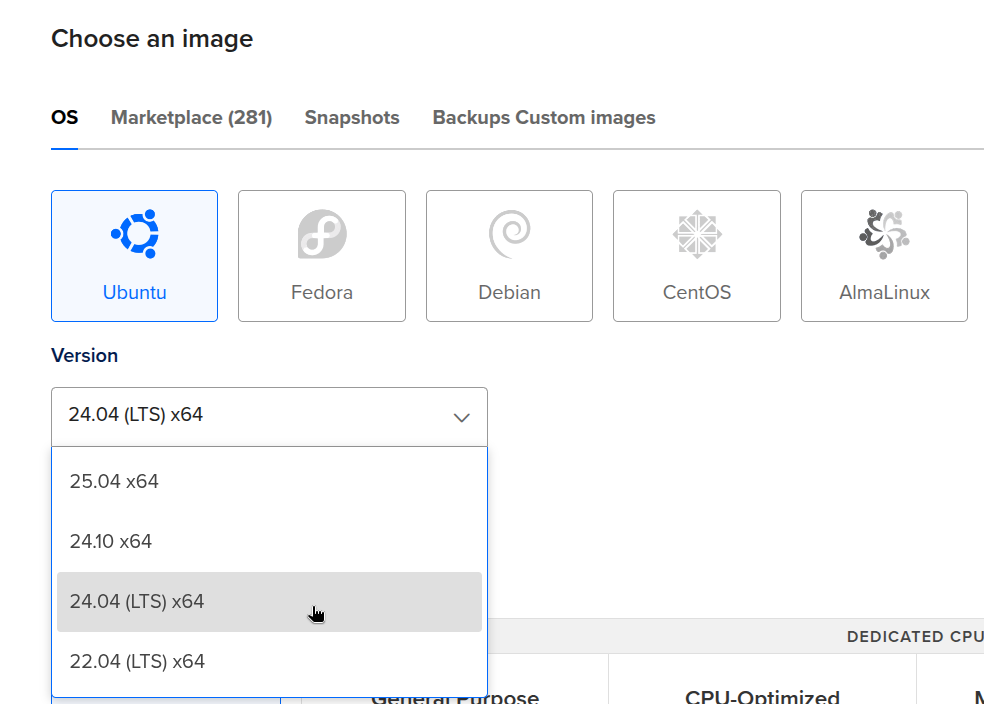Open the Snapshots tab
This screenshot has width=984, height=704.
(352, 117)
